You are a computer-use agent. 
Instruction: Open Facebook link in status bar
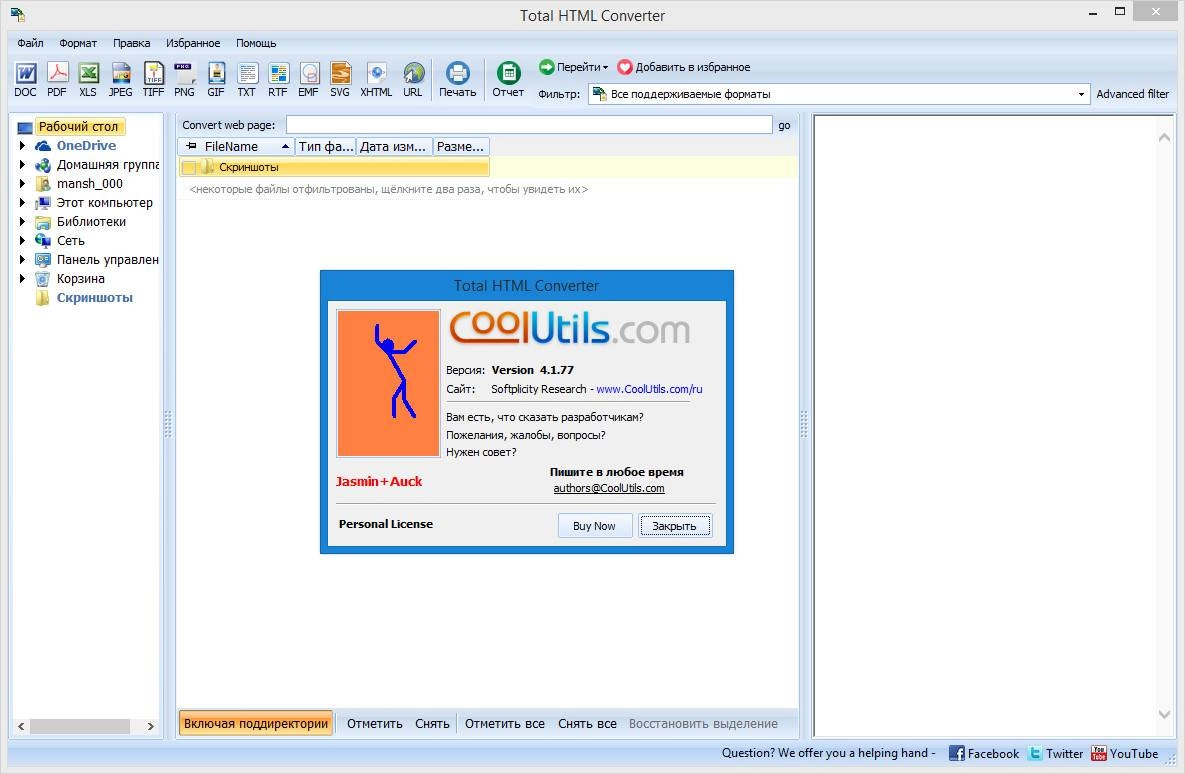coord(984,754)
